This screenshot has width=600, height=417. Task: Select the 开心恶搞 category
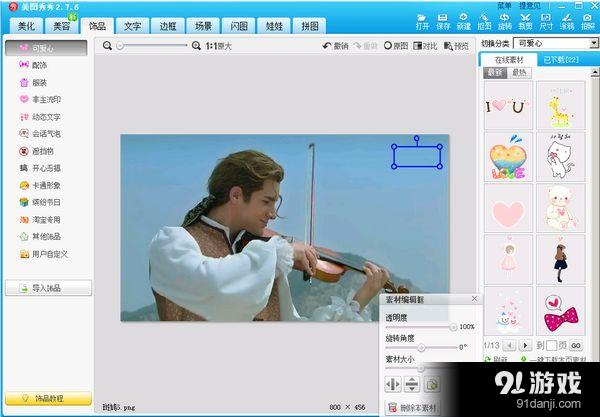[40, 168]
